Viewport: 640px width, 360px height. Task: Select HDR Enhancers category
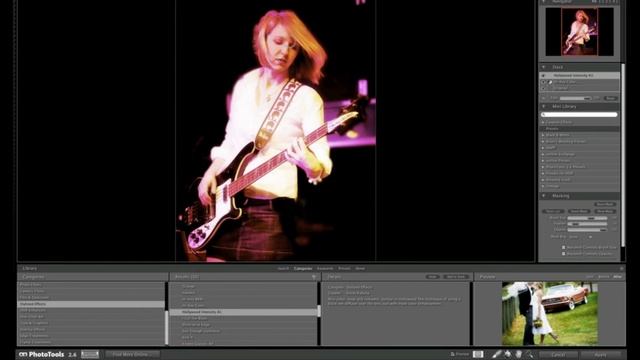(91, 310)
